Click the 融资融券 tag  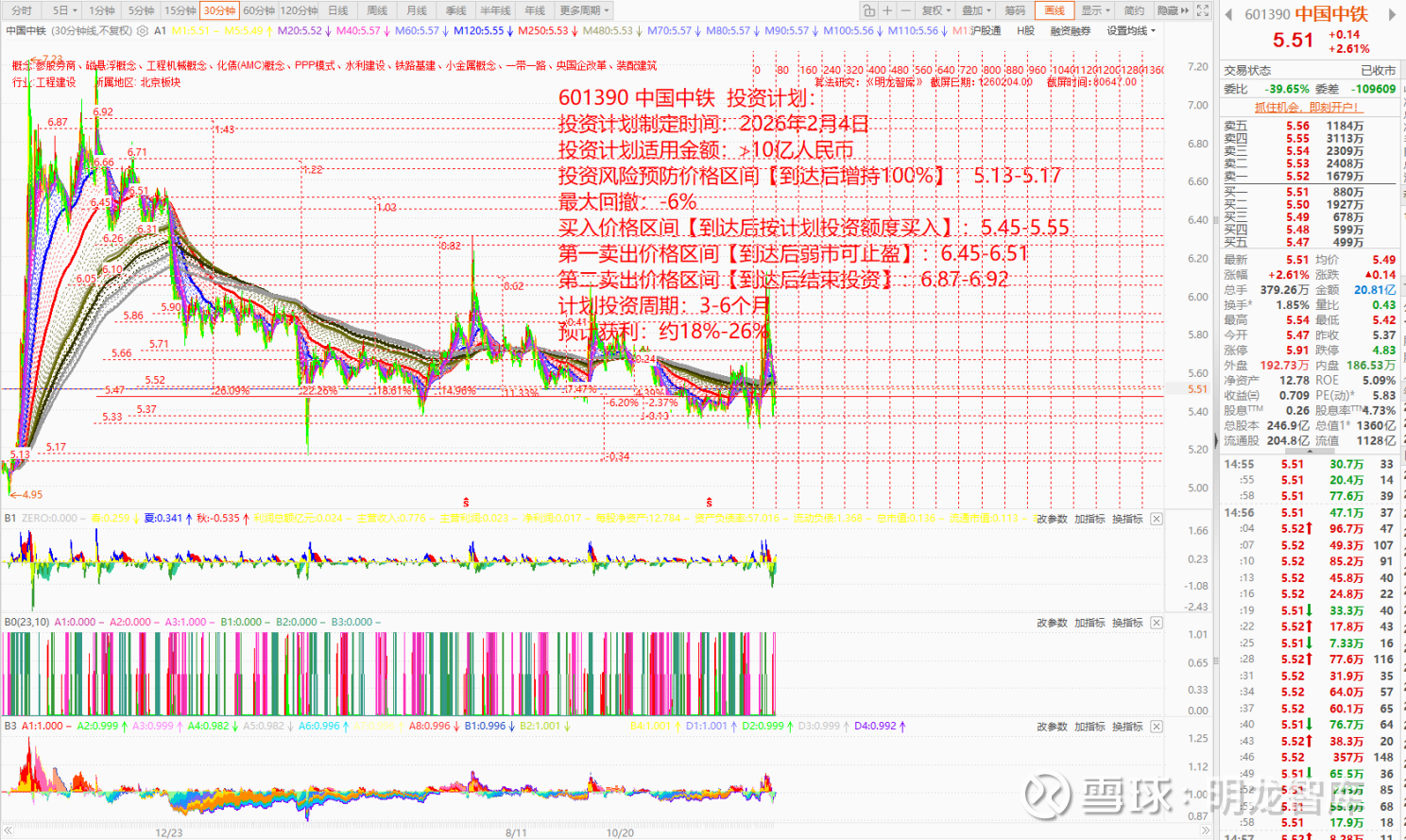(x=1071, y=31)
